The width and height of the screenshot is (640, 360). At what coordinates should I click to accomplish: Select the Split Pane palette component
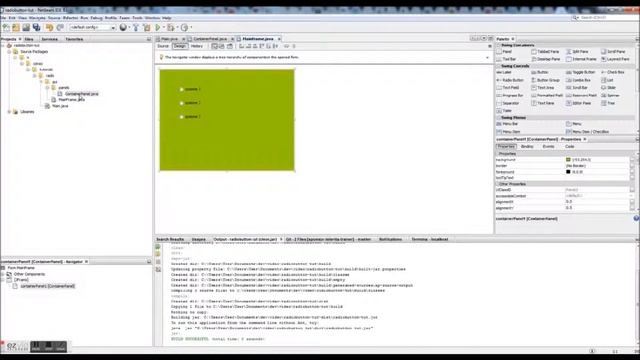(x=578, y=52)
